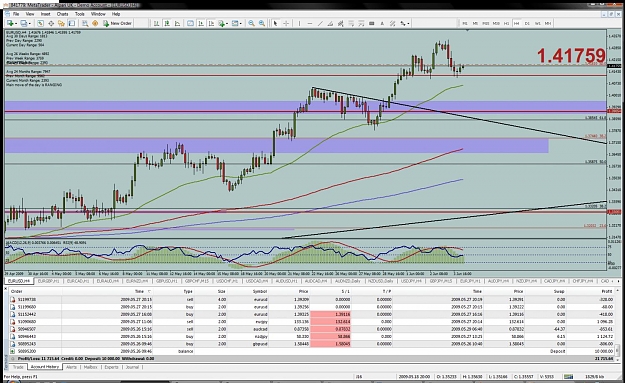
Task: Open the Help menu
Action: [x=116, y=14]
